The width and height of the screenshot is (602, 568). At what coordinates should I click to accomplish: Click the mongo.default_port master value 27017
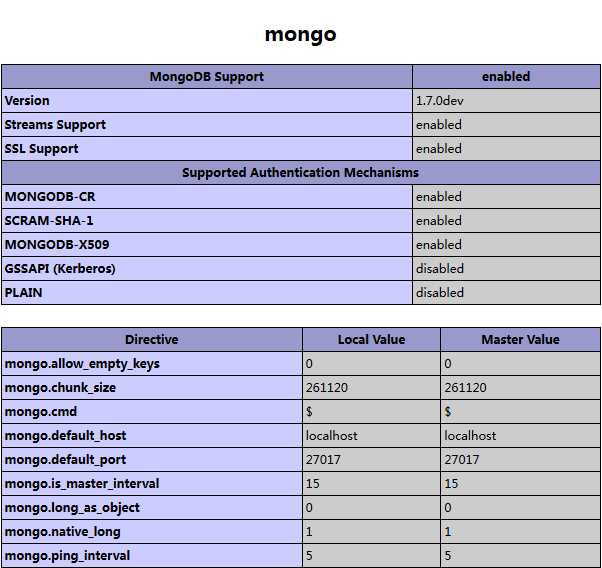pos(462,460)
